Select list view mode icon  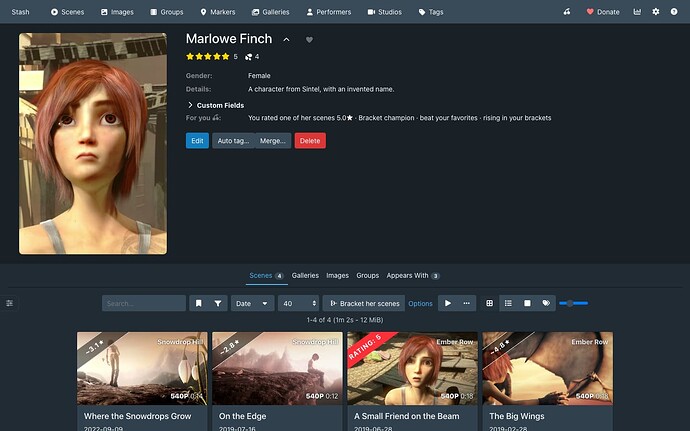[508, 303]
